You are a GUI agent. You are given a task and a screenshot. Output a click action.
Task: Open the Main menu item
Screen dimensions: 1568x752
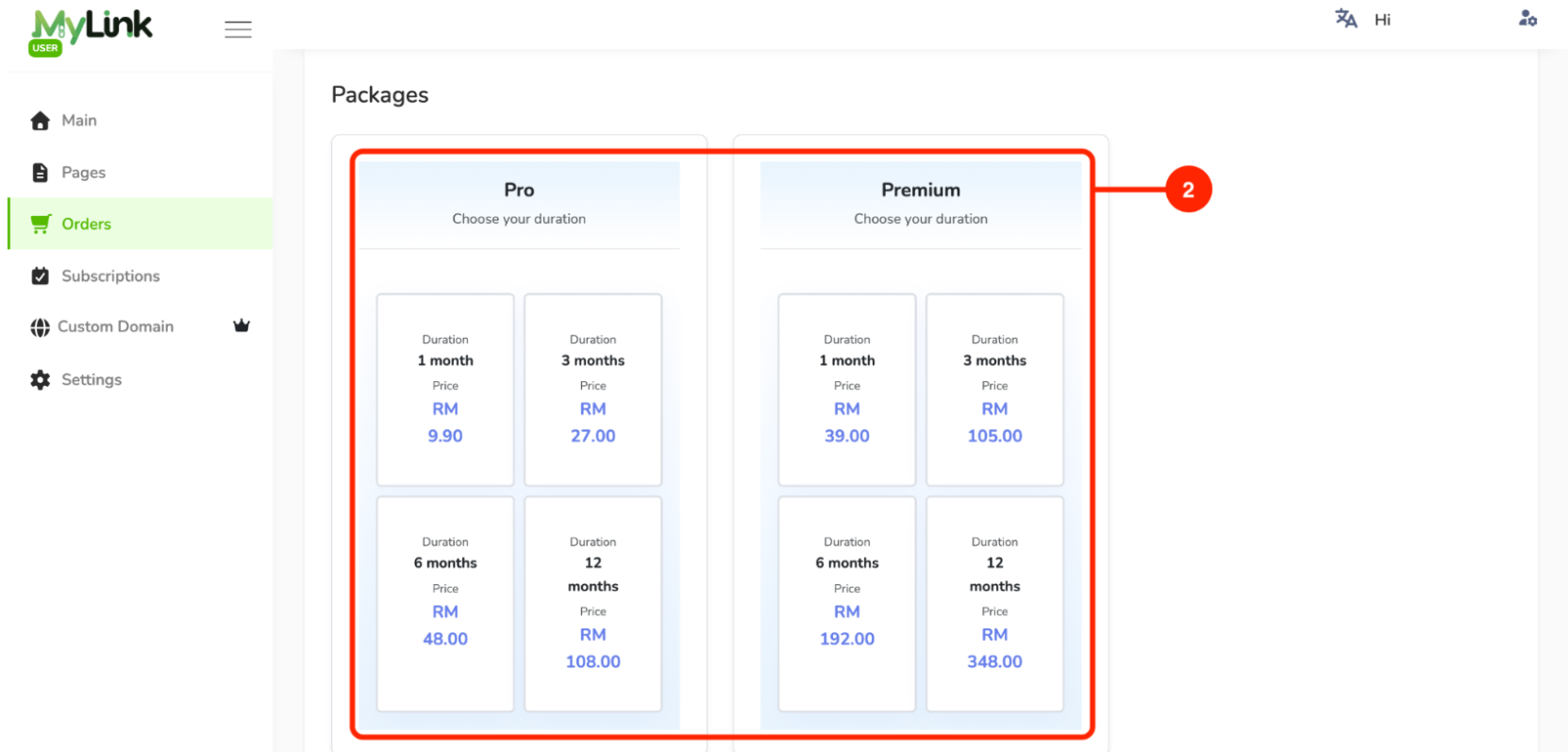click(140, 121)
